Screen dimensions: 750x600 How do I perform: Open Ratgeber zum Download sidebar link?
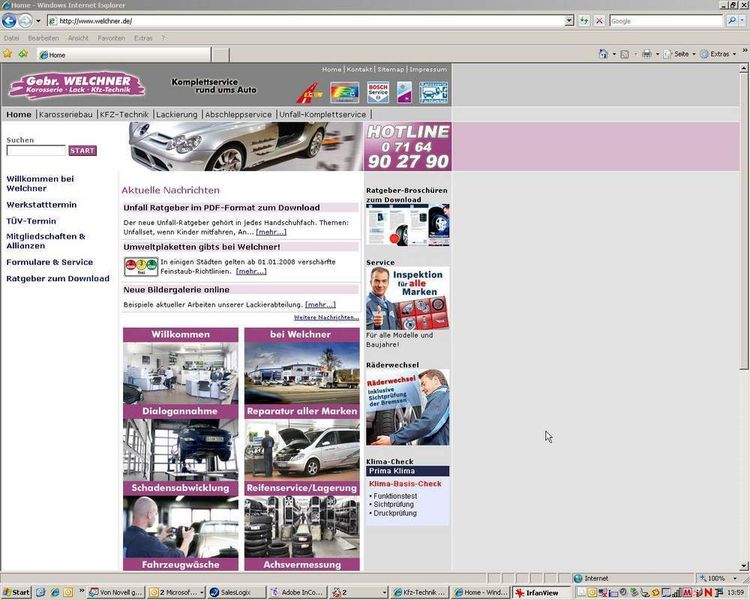pos(58,278)
